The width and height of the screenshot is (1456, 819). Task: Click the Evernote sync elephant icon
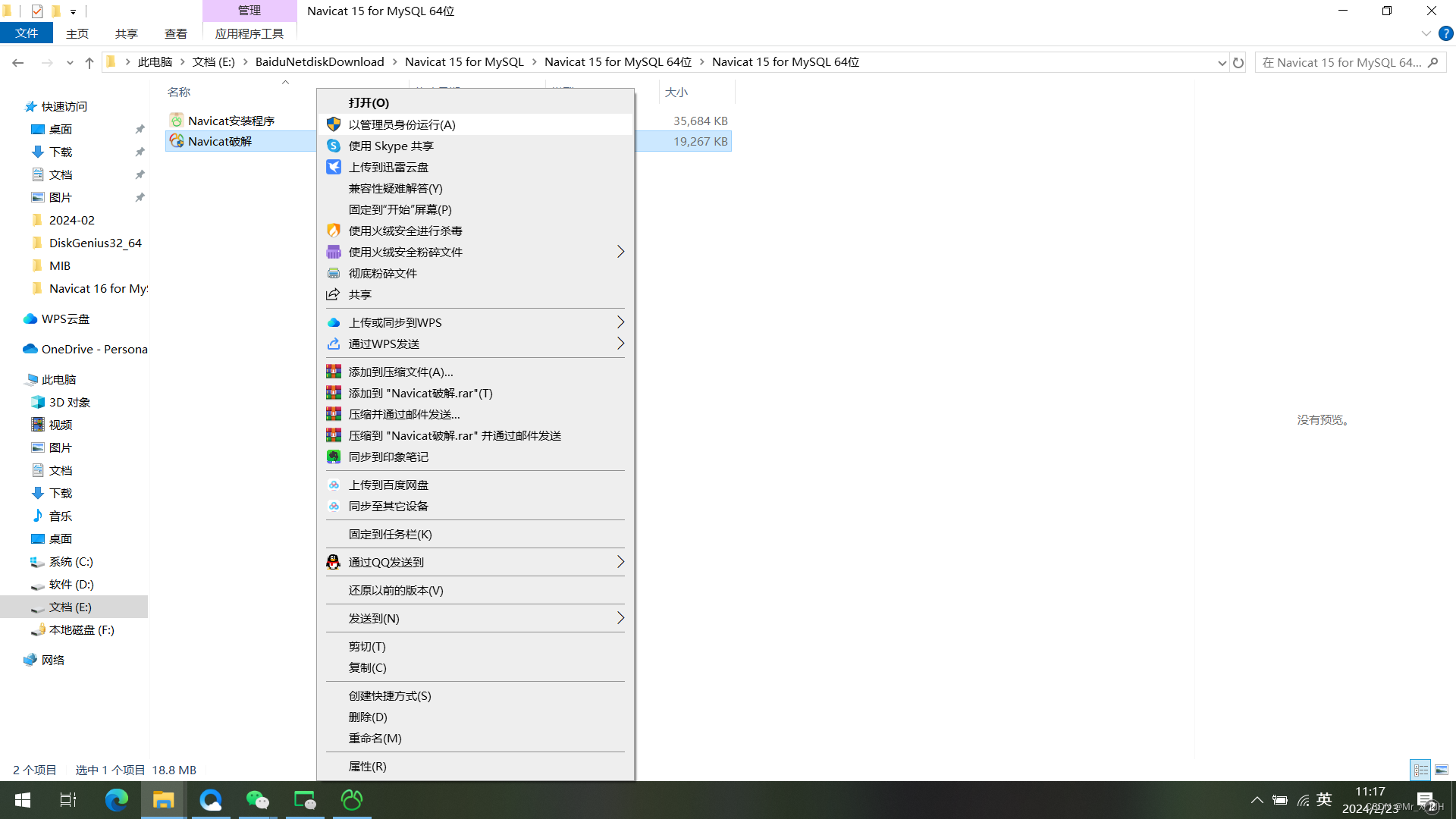334,457
